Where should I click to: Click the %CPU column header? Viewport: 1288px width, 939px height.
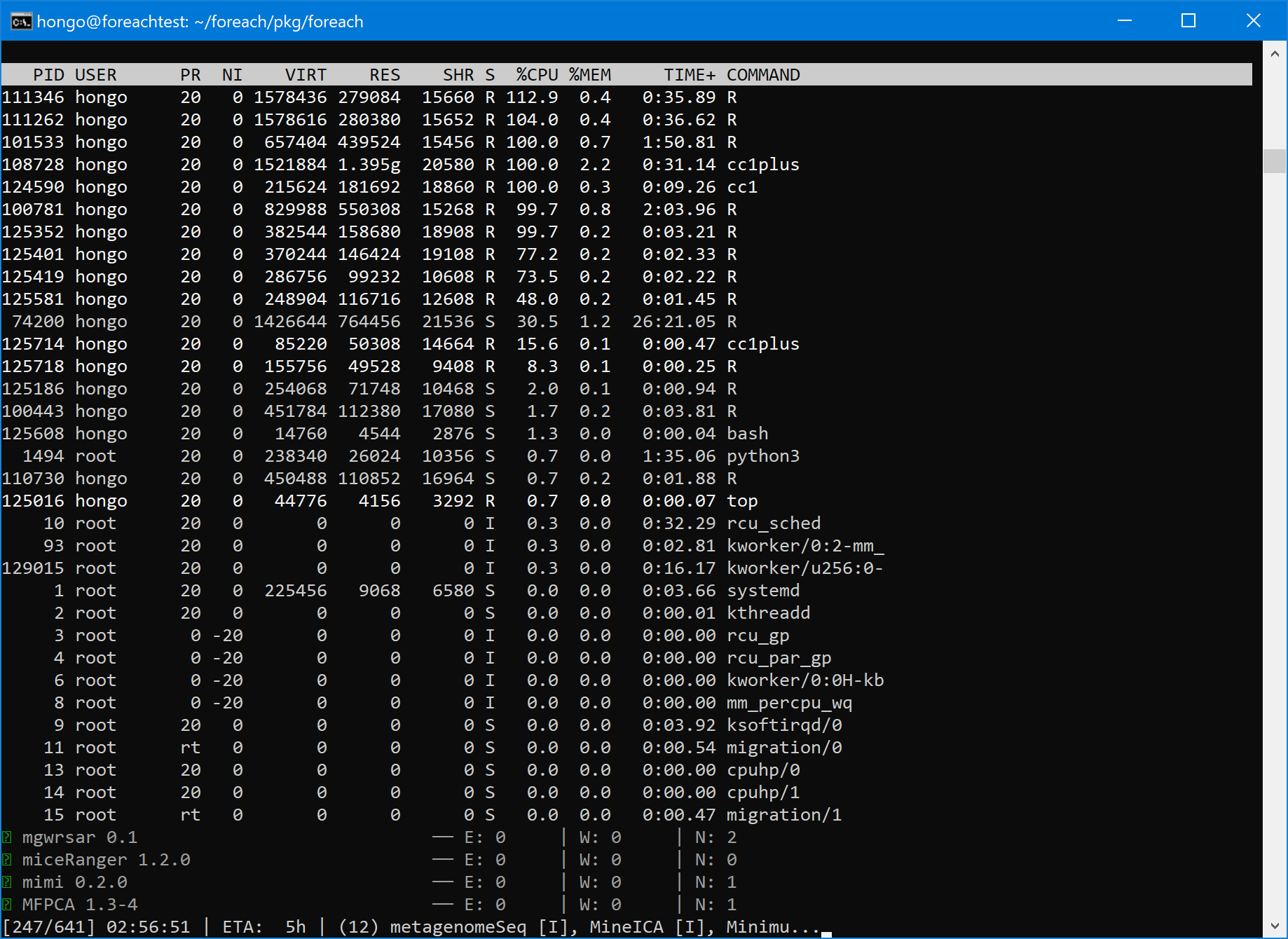537,75
